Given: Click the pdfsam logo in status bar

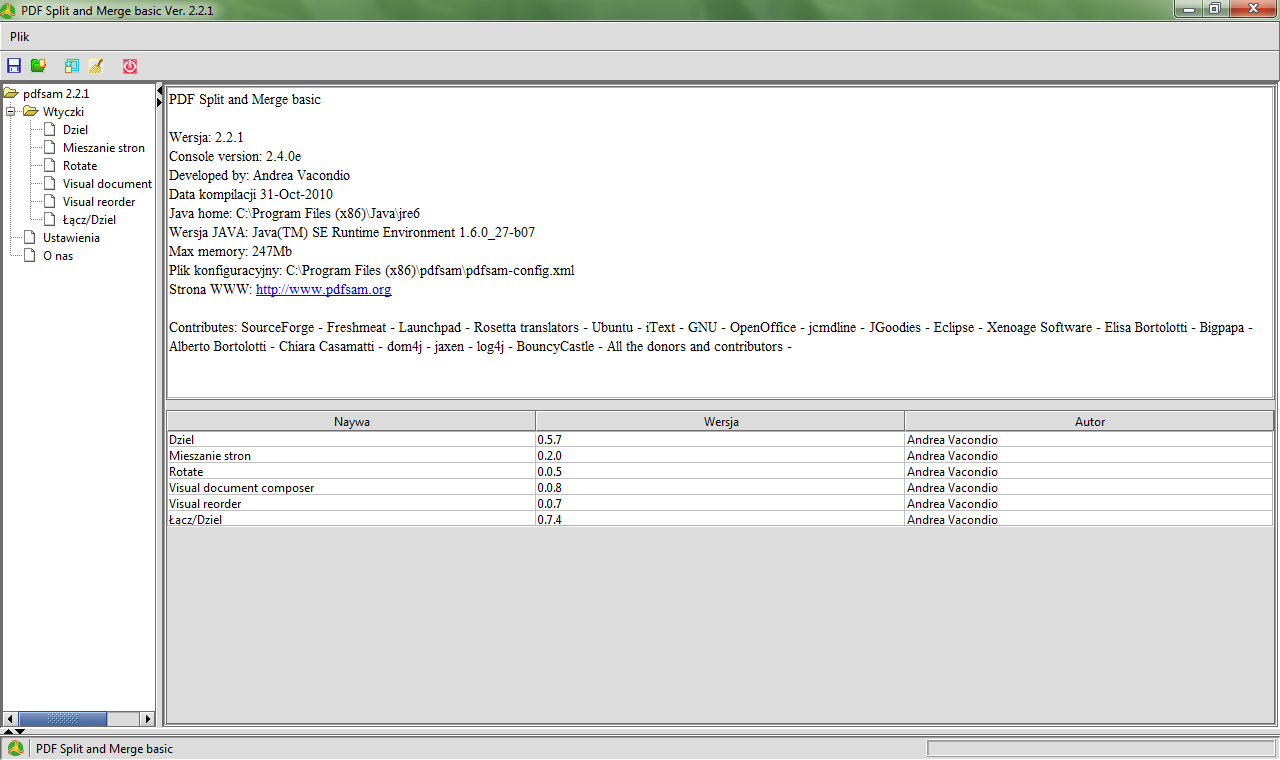Looking at the screenshot, I should [x=15, y=749].
